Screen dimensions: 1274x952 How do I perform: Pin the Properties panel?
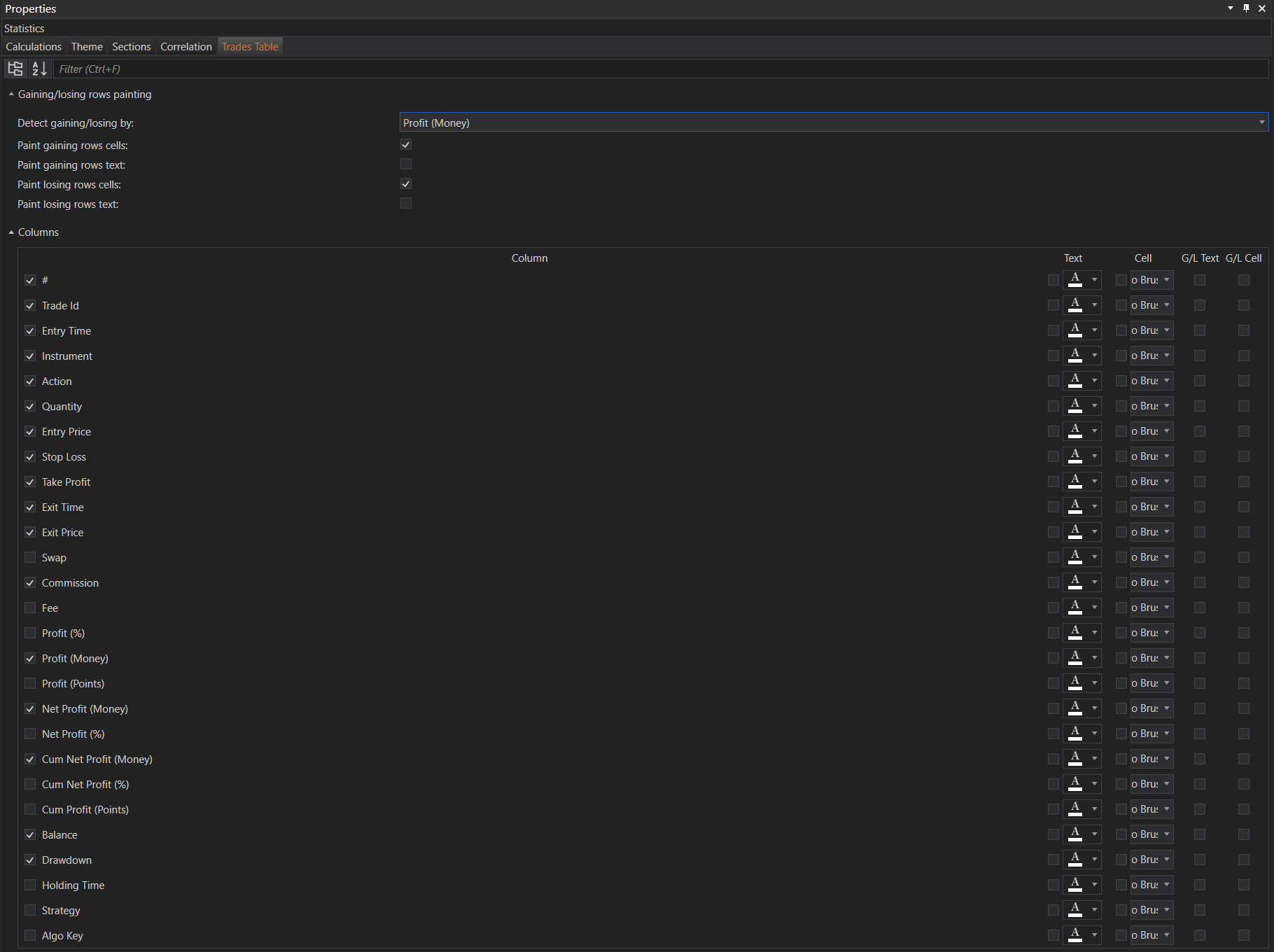pos(1246,8)
